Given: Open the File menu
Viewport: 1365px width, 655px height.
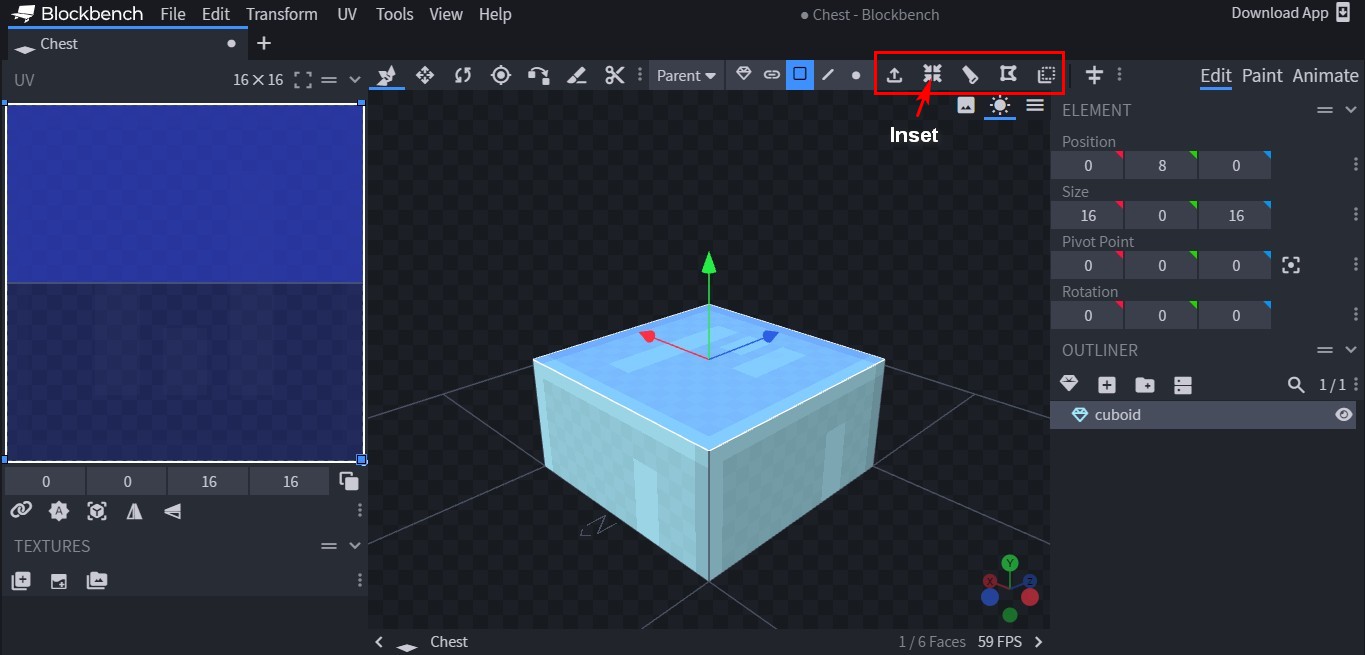Looking at the screenshot, I should (173, 14).
